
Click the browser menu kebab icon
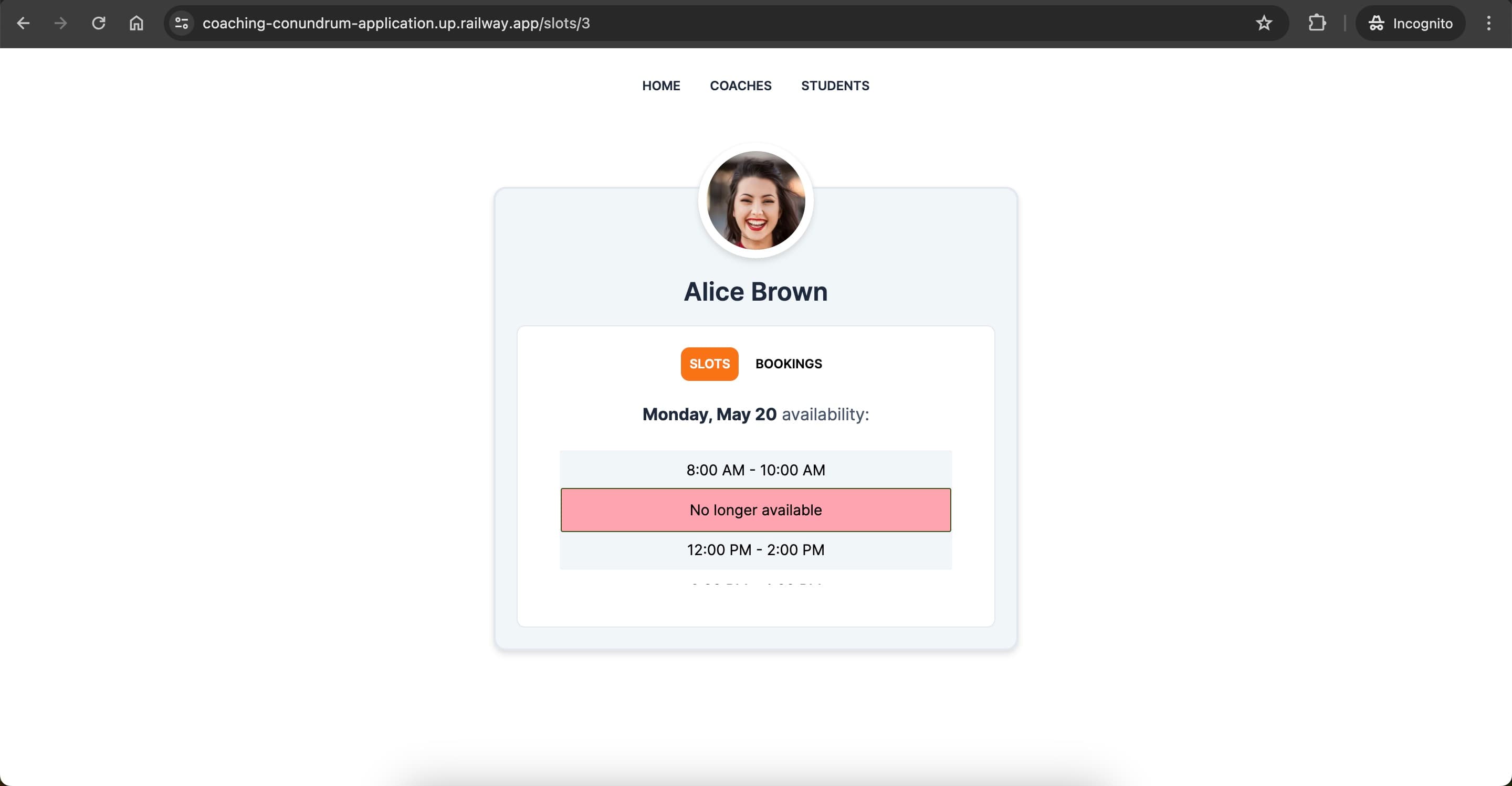pos(1489,23)
